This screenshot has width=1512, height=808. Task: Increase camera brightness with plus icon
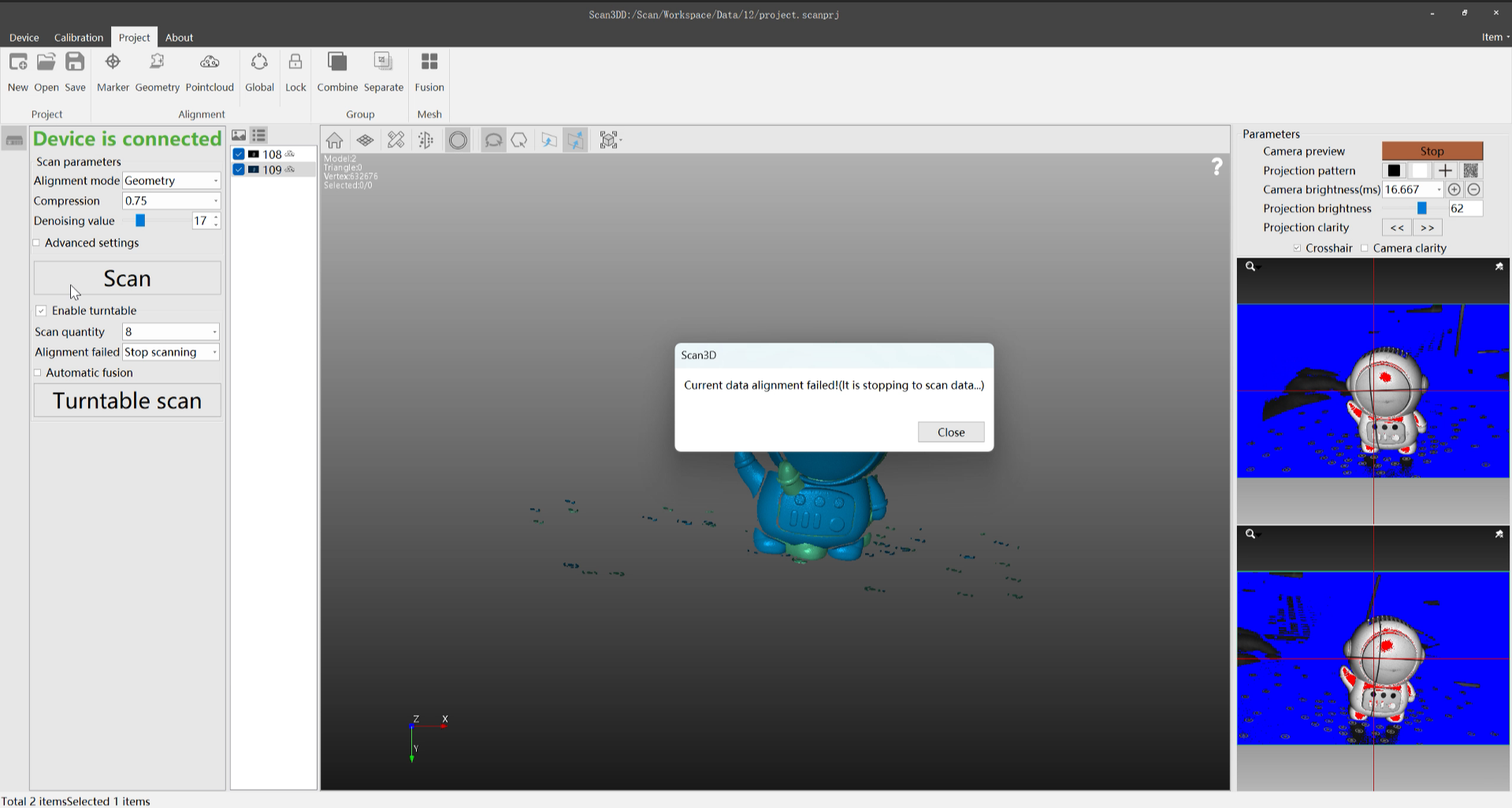point(1454,190)
